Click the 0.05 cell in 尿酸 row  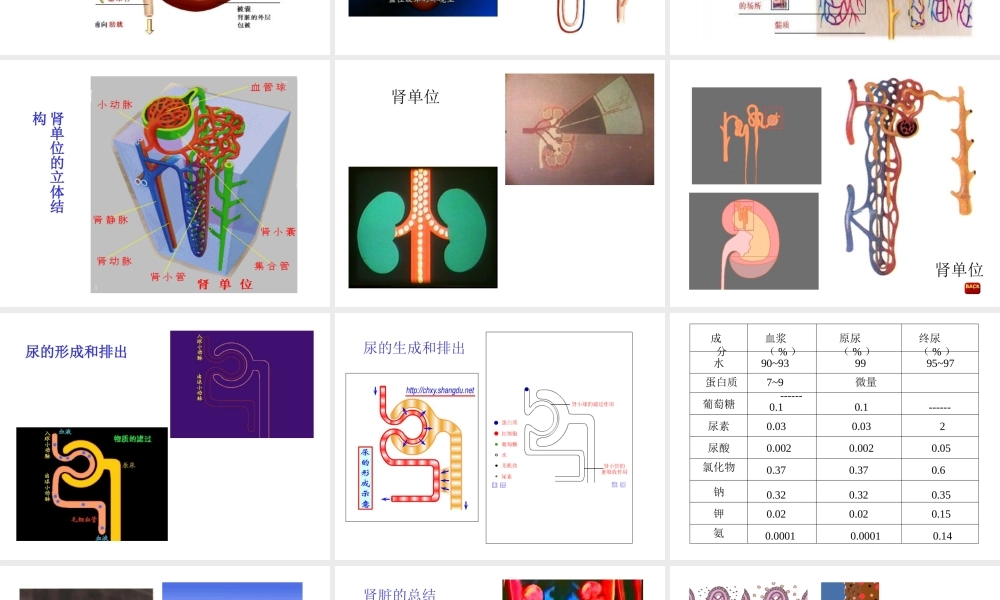[x=941, y=448]
